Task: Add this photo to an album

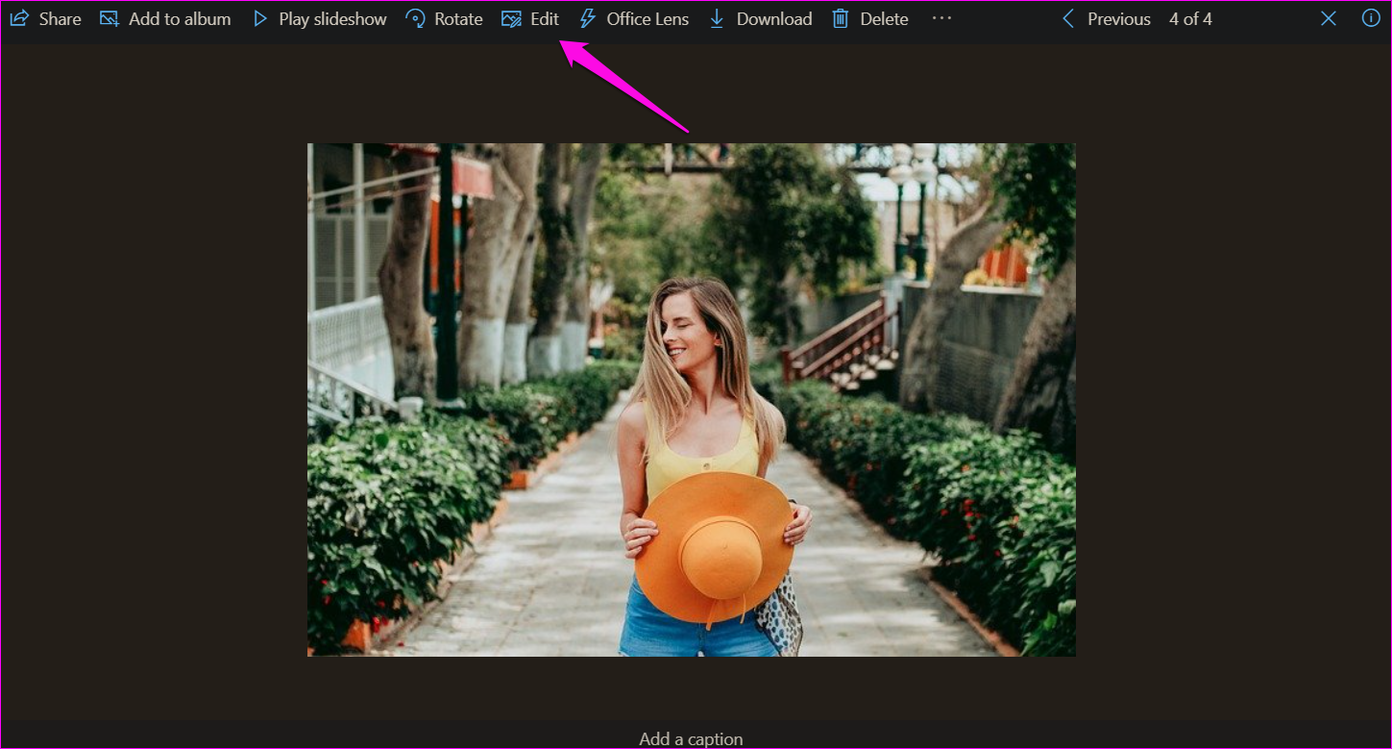Action: (165, 19)
